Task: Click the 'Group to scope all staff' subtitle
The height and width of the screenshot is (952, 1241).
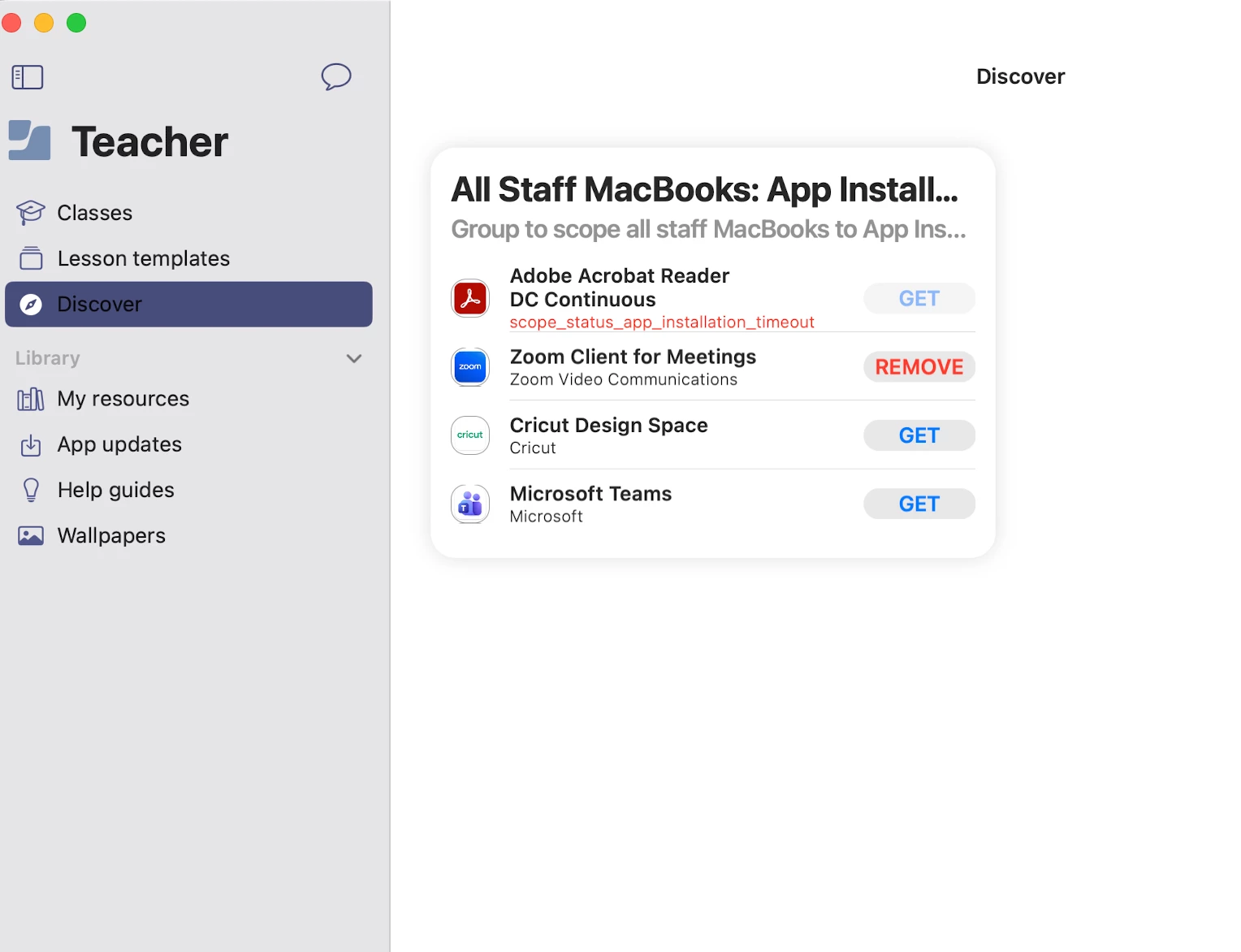Action: pos(708,230)
